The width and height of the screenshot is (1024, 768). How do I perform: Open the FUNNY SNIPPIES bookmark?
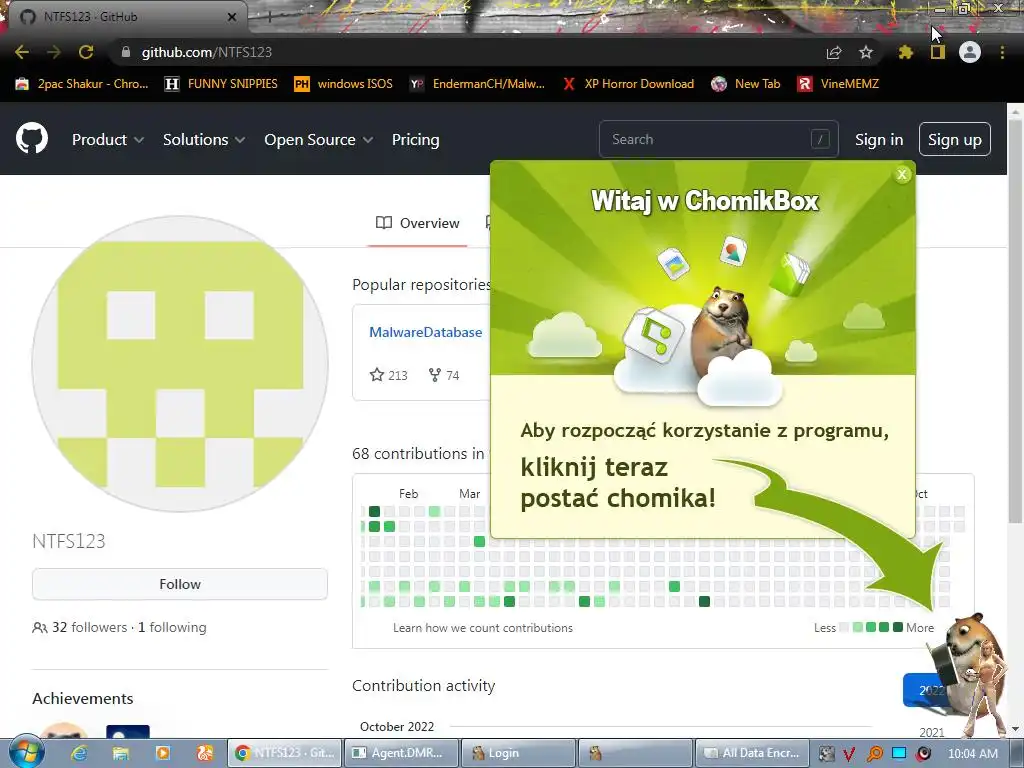click(x=221, y=84)
